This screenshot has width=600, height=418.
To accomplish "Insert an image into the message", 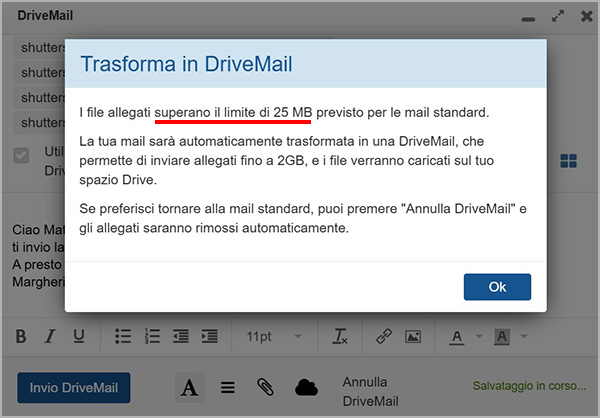I will coord(413,336).
